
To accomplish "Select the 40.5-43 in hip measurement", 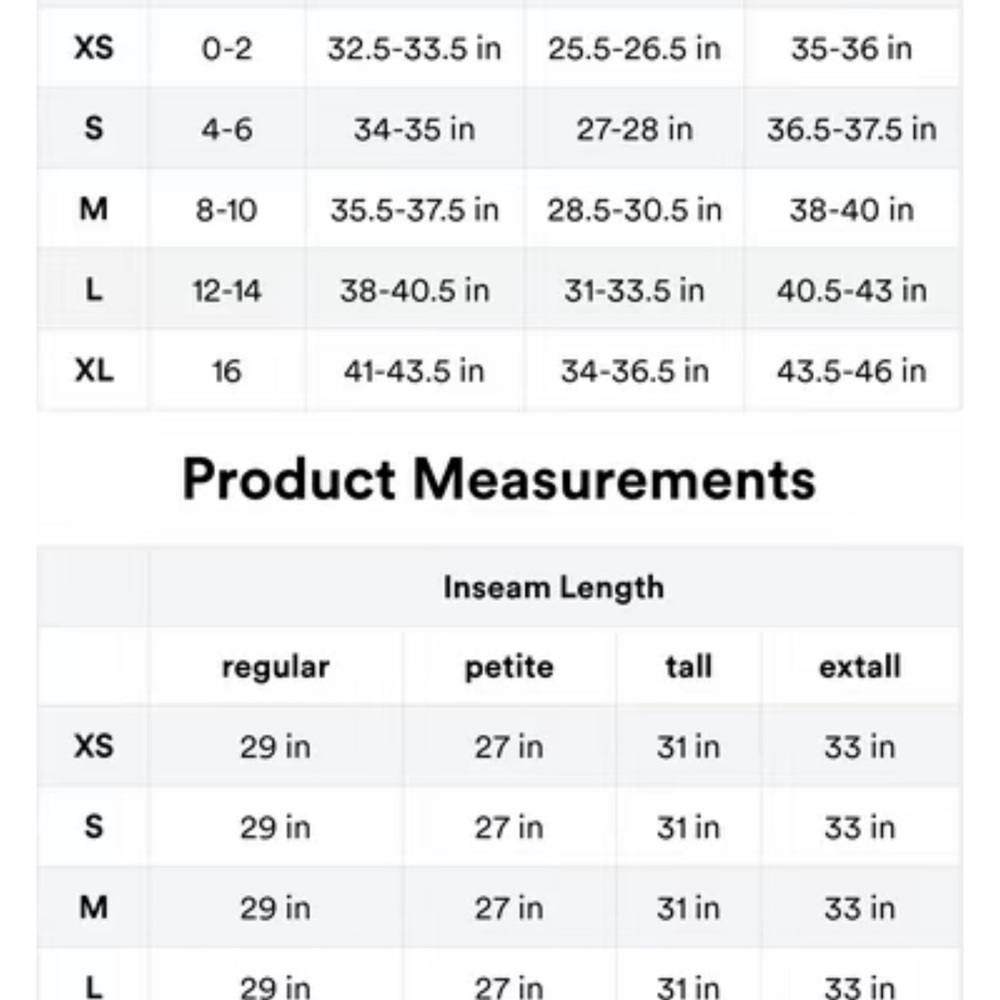I will click(x=852, y=291).
